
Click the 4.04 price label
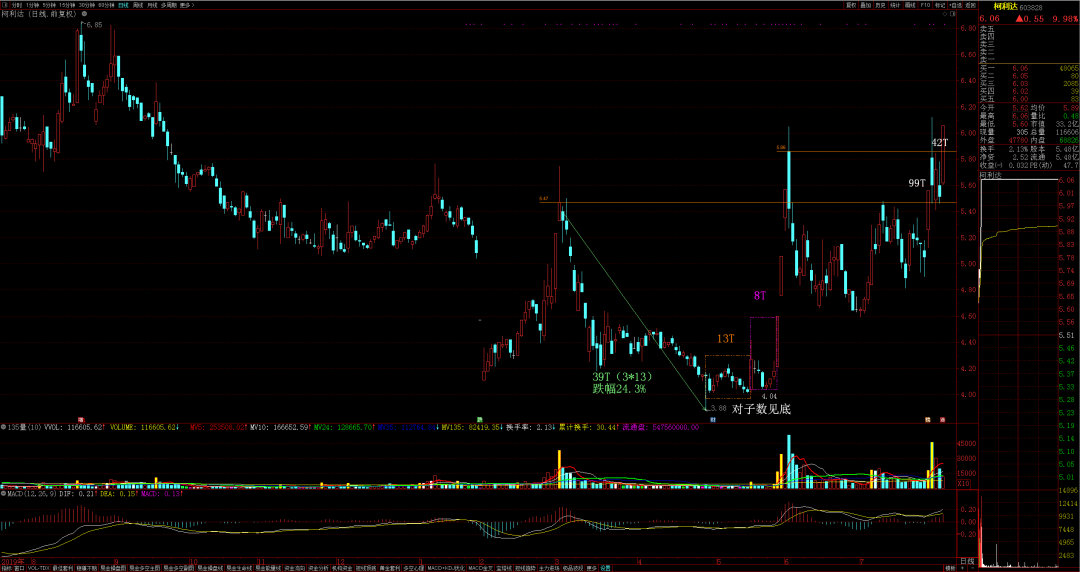pos(769,397)
